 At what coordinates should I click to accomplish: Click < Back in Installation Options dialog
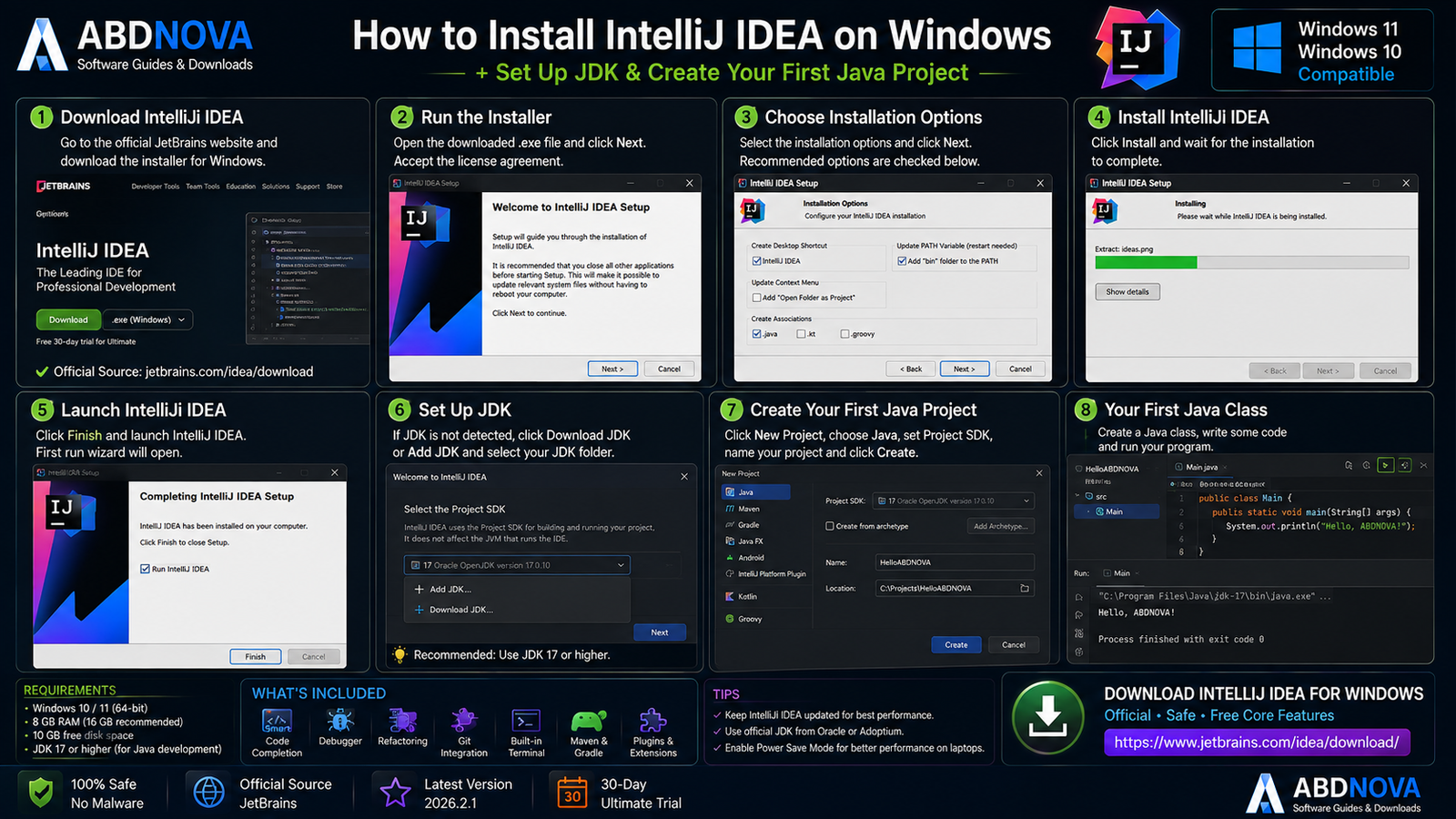click(911, 369)
